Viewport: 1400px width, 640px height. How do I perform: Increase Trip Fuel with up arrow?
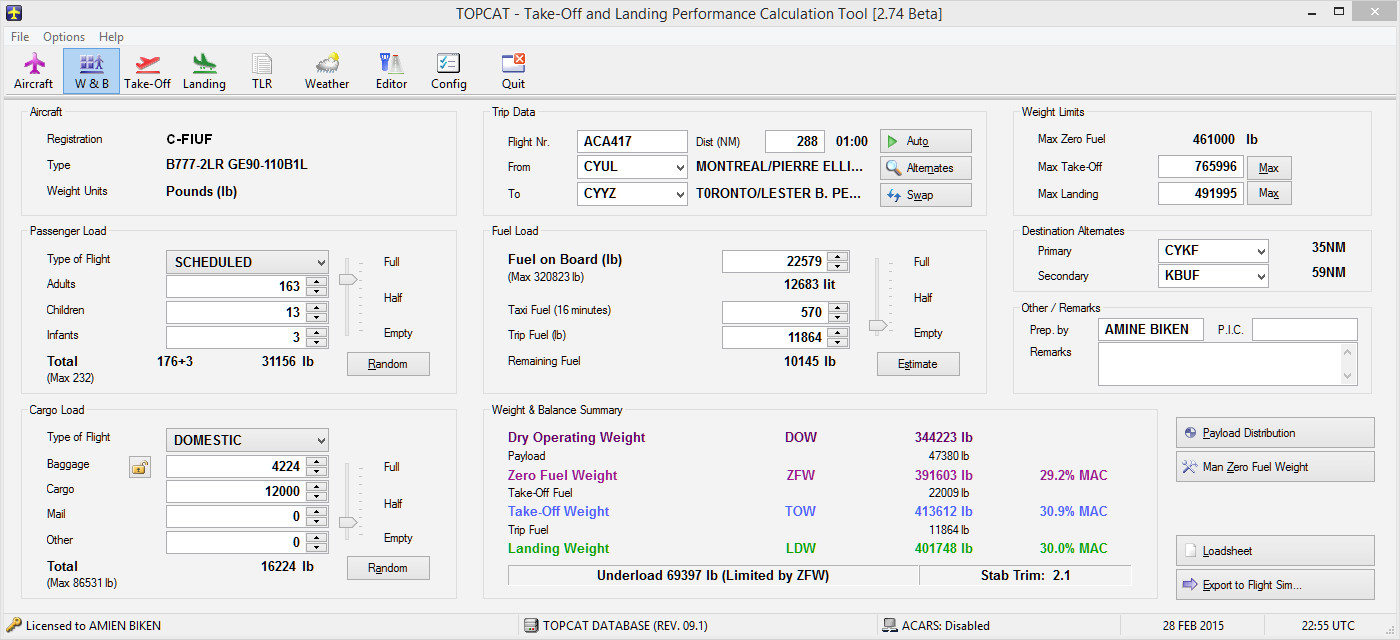tap(838, 333)
